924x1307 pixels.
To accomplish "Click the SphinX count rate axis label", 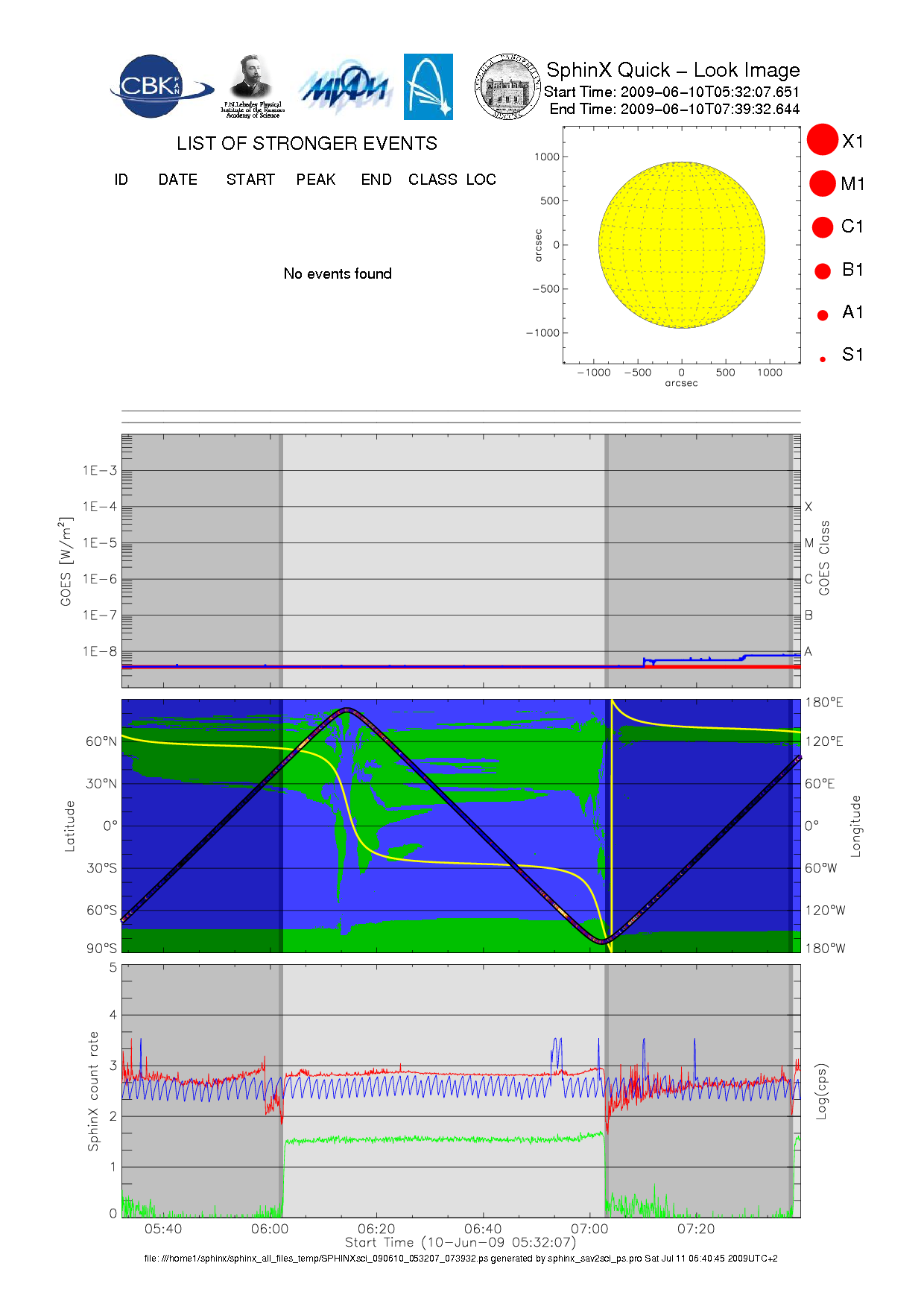I will [93, 1091].
